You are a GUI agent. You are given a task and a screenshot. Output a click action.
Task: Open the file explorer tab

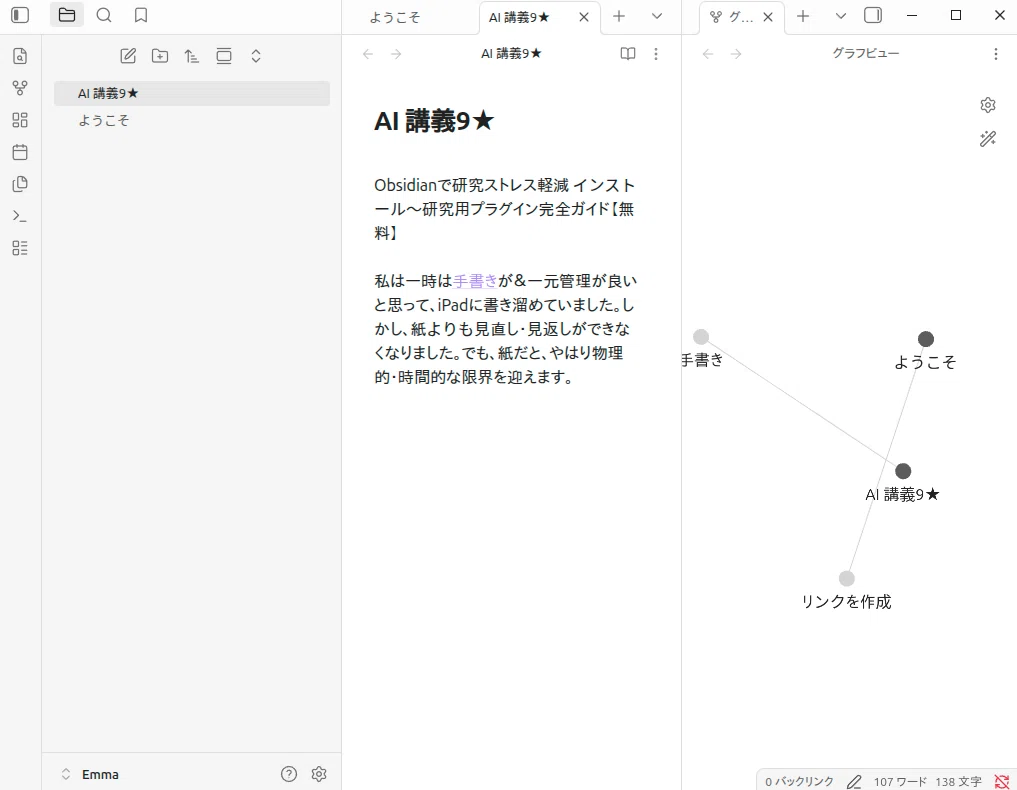(x=67, y=15)
